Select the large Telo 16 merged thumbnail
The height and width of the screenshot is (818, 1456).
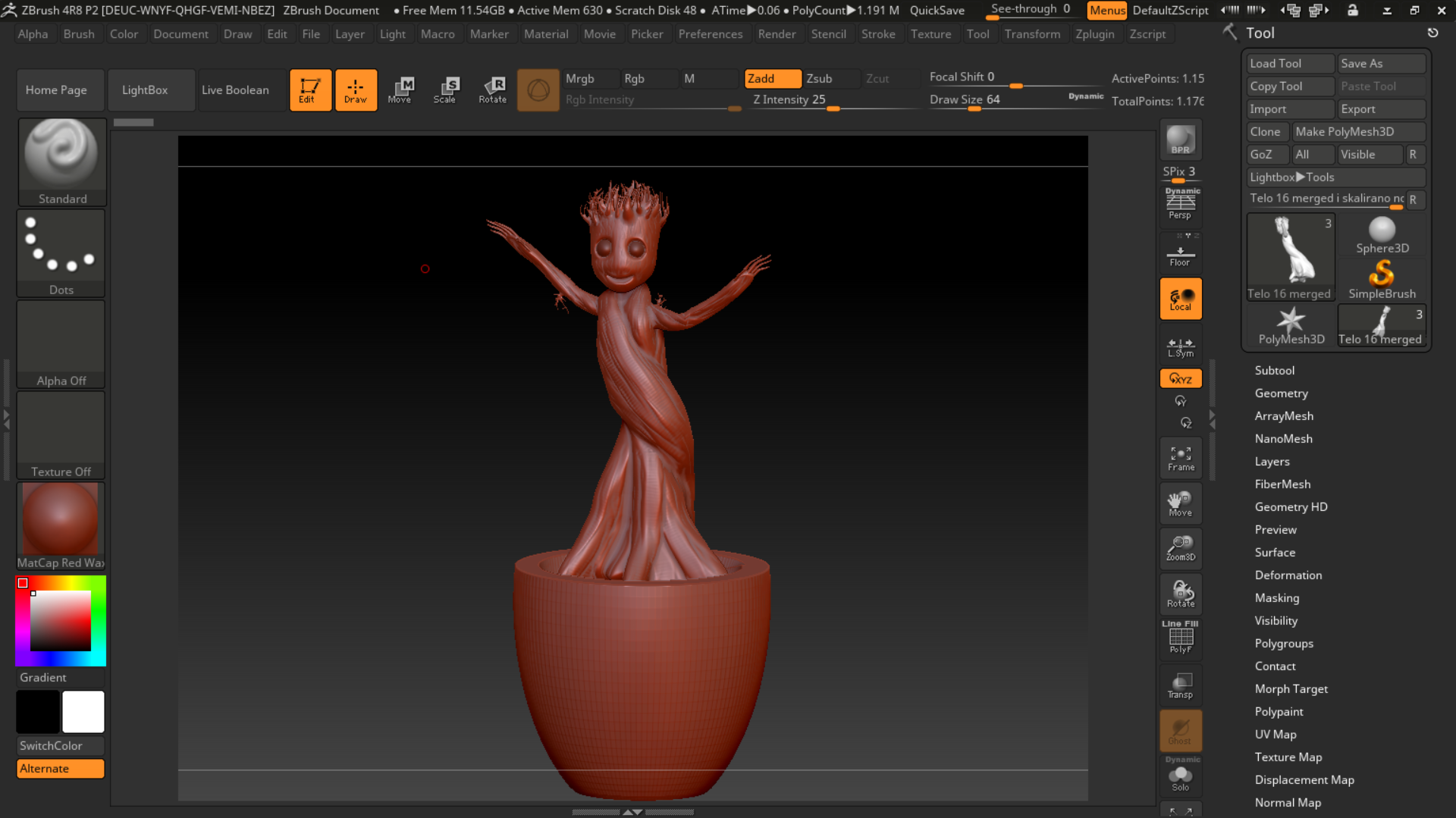(1291, 257)
